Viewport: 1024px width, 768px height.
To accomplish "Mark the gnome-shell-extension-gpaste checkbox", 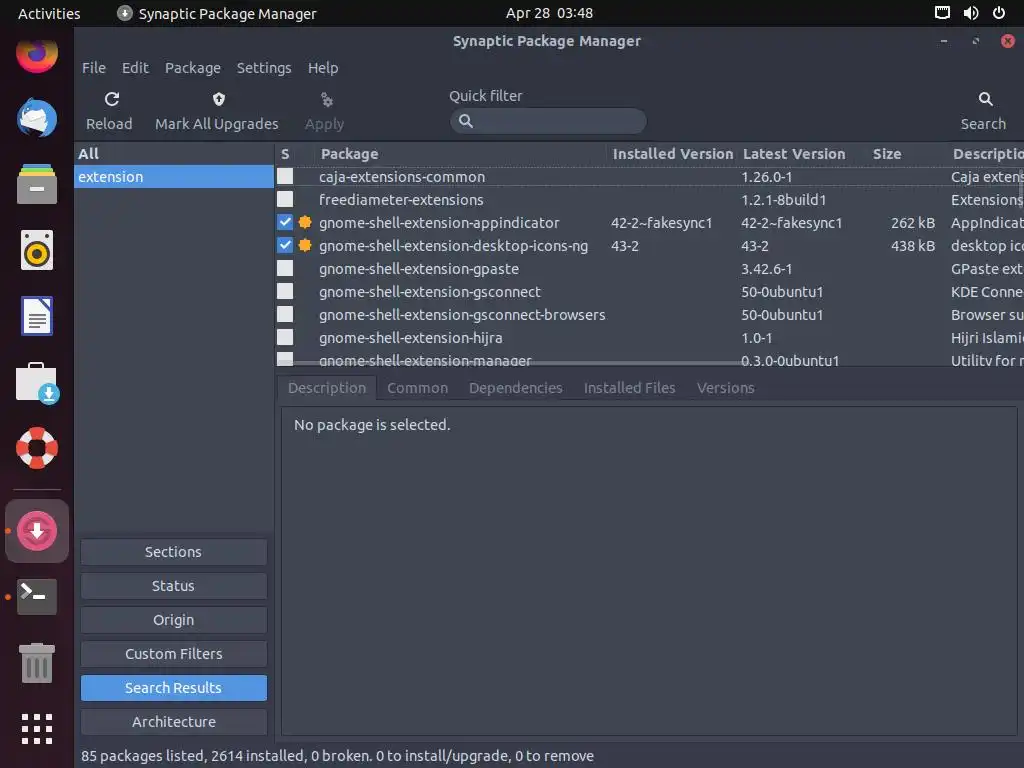I will pyautogui.click(x=285, y=268).
